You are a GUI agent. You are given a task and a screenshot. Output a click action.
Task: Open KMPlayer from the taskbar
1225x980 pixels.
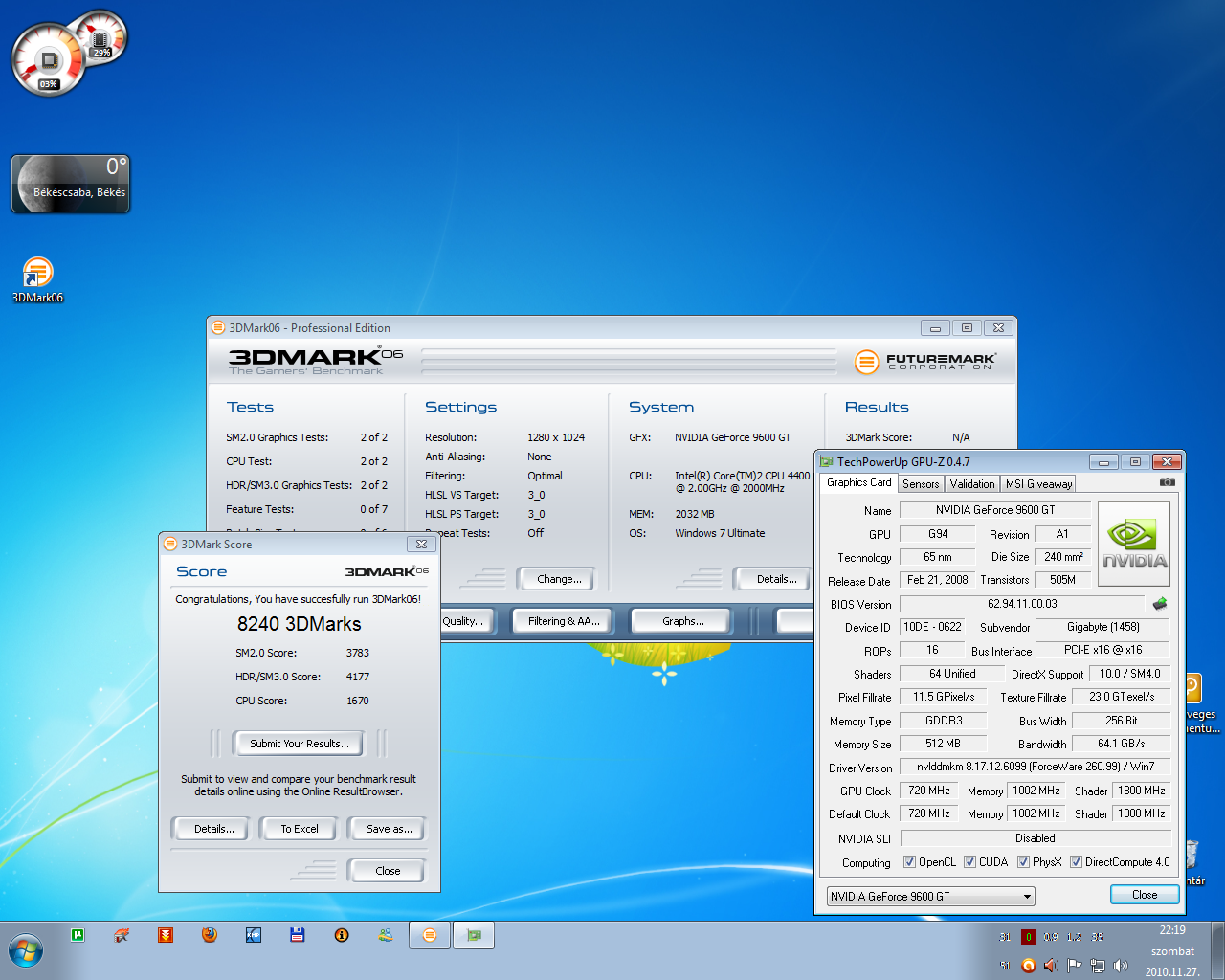pos(254,935)
